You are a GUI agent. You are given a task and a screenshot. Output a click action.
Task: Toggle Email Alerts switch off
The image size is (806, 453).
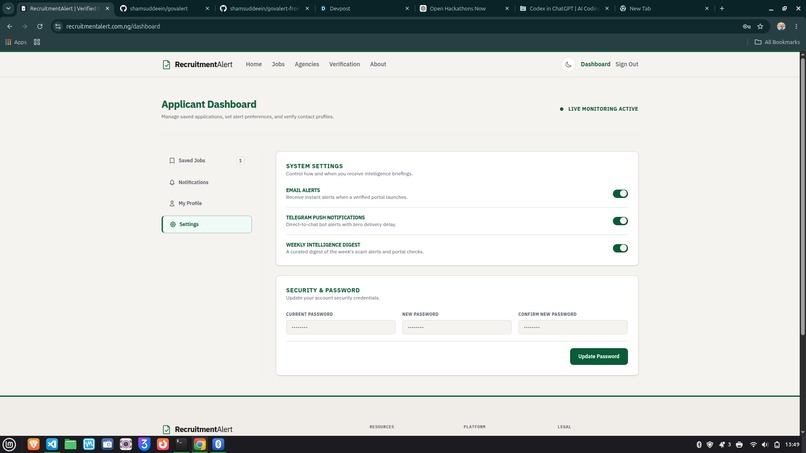pos(620,194)
